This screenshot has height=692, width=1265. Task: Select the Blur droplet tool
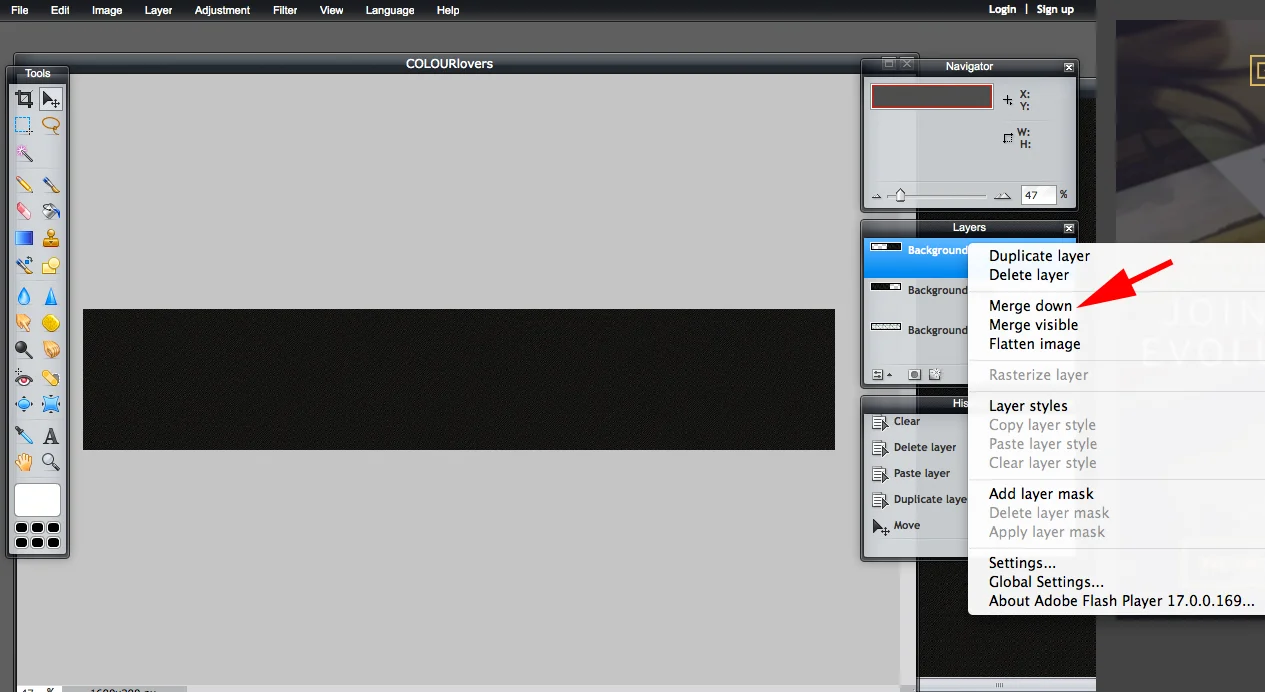(x=24, y=296)
